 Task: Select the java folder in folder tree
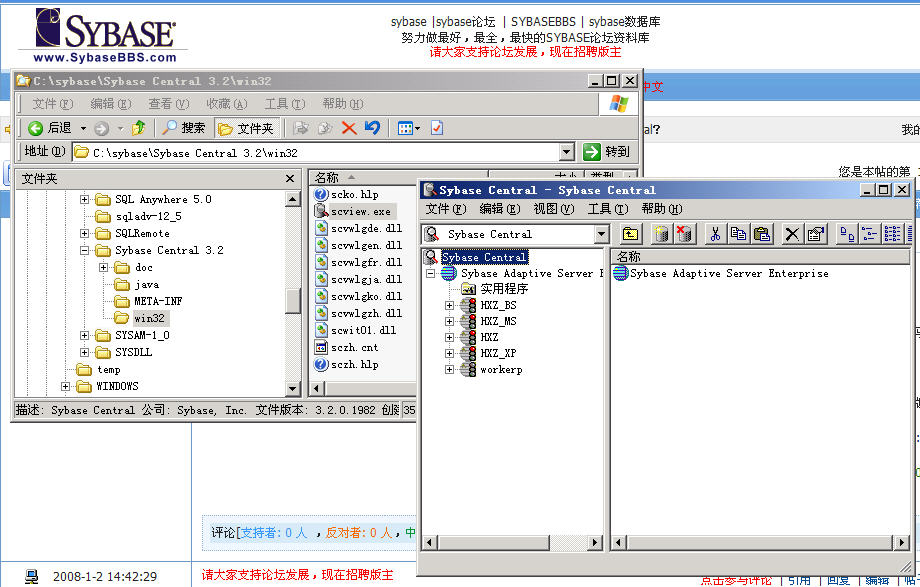coord(137,285)
